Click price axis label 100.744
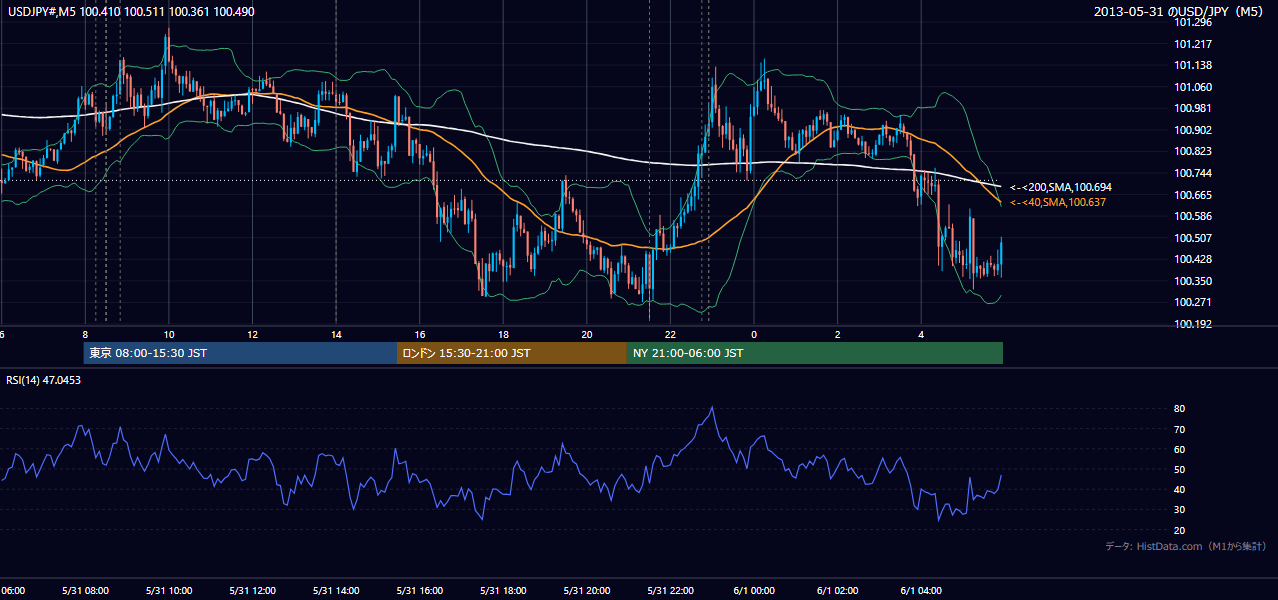Image resolution: width=1278 pixels, height=600 pixels. click(x=1193, y=173)
